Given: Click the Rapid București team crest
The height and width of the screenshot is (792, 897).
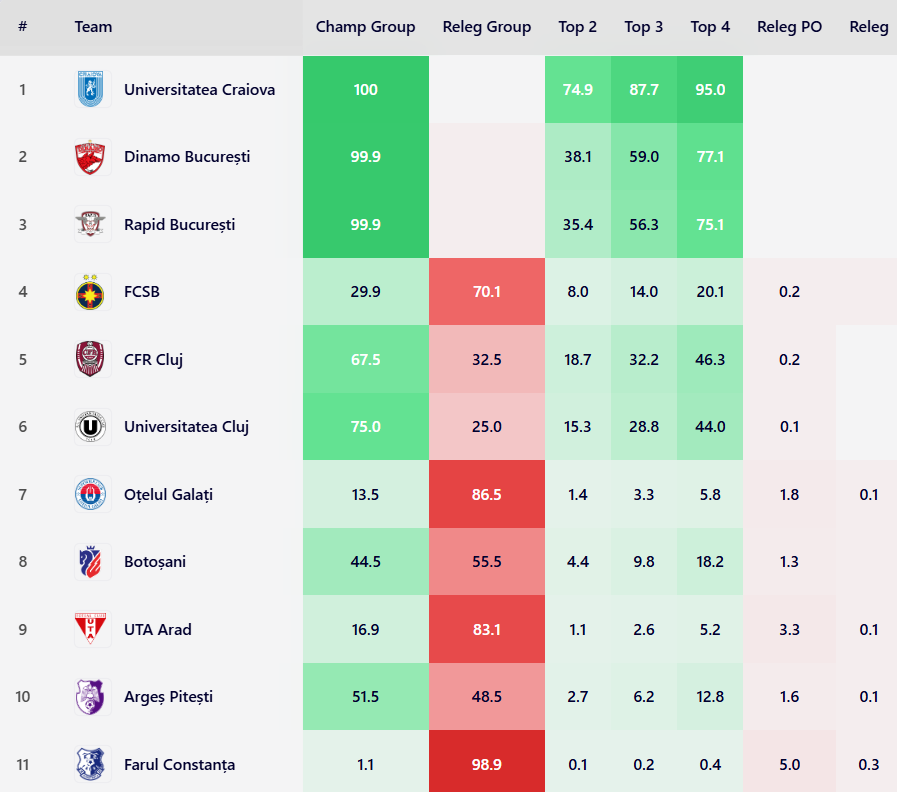Looking at the screenshot, I should [x=92, y=224].
